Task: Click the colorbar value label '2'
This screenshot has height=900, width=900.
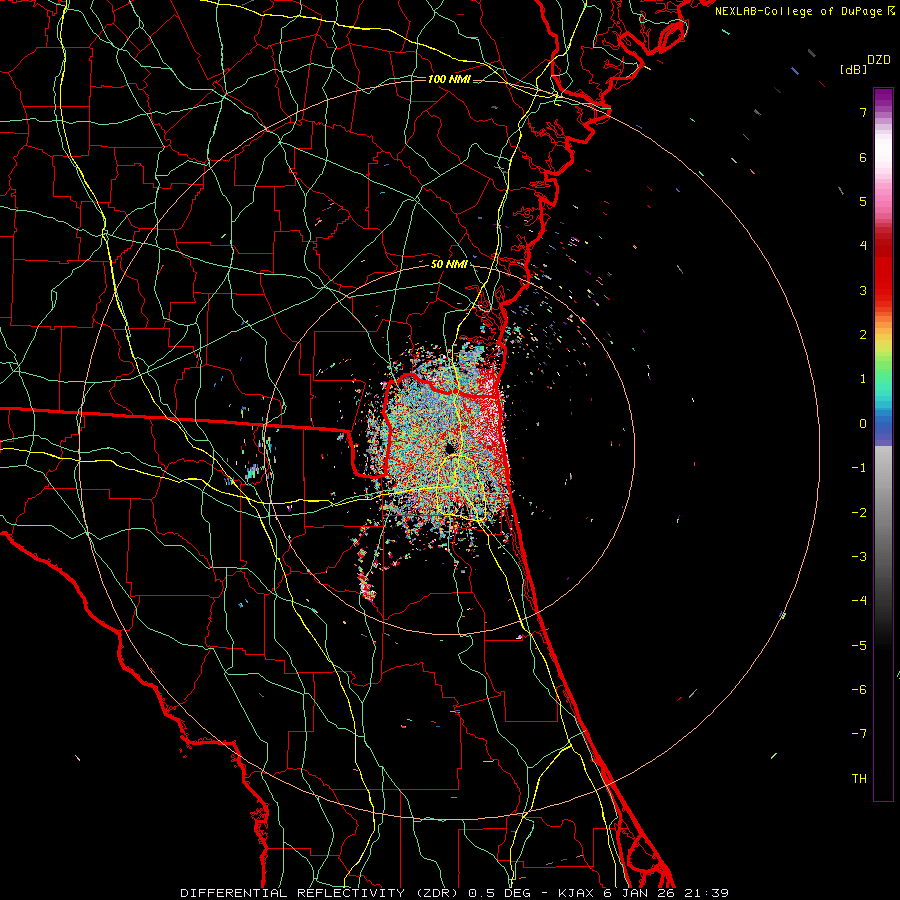Action: click(863, 335)
